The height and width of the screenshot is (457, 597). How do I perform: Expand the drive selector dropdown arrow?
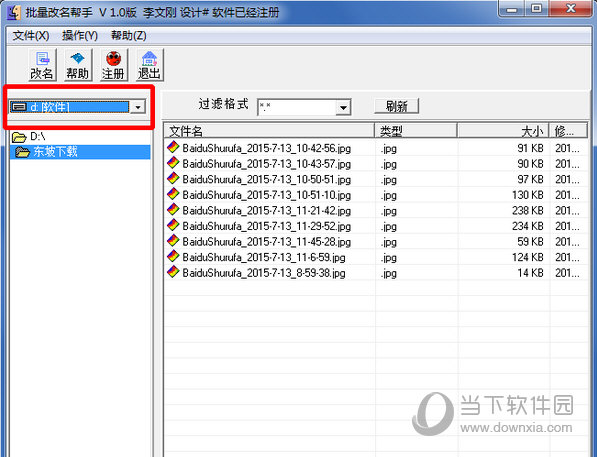(x=138, y=107)
